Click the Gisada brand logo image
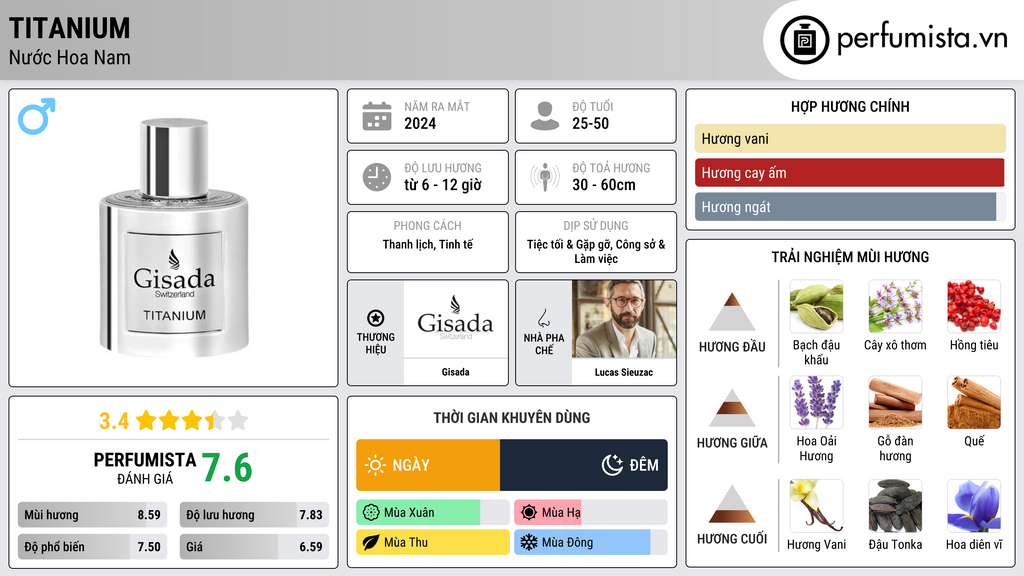1024x576 pixels. [x=455, y=319]
